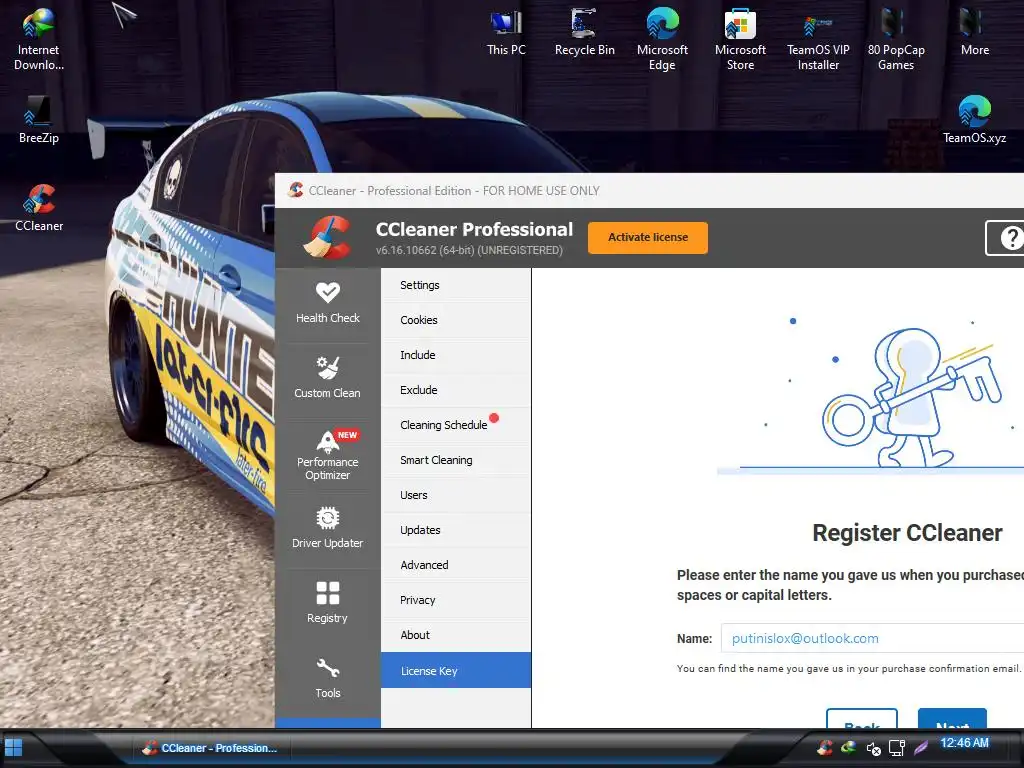Screen dimensions: 1024x768
Task: Open Microsoft Store desktop icon
Action: coord(740,39)
